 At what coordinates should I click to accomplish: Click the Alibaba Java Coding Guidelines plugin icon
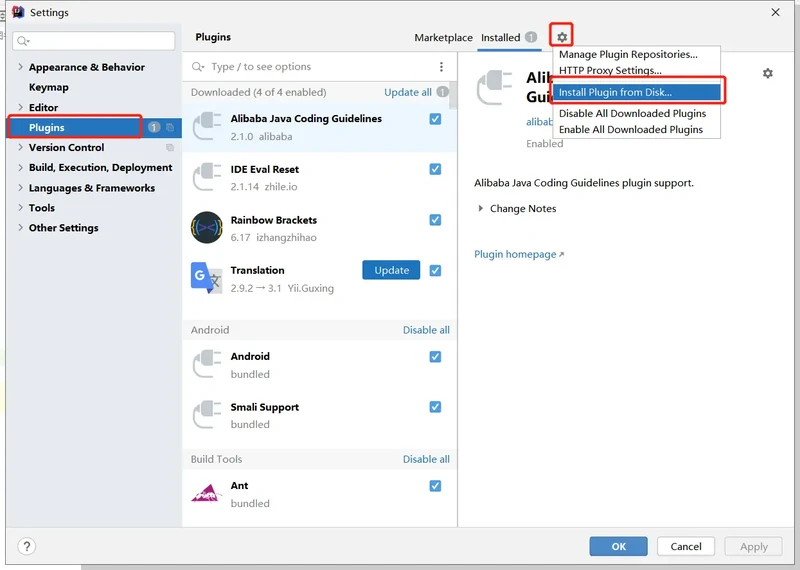tap(207, 126)
